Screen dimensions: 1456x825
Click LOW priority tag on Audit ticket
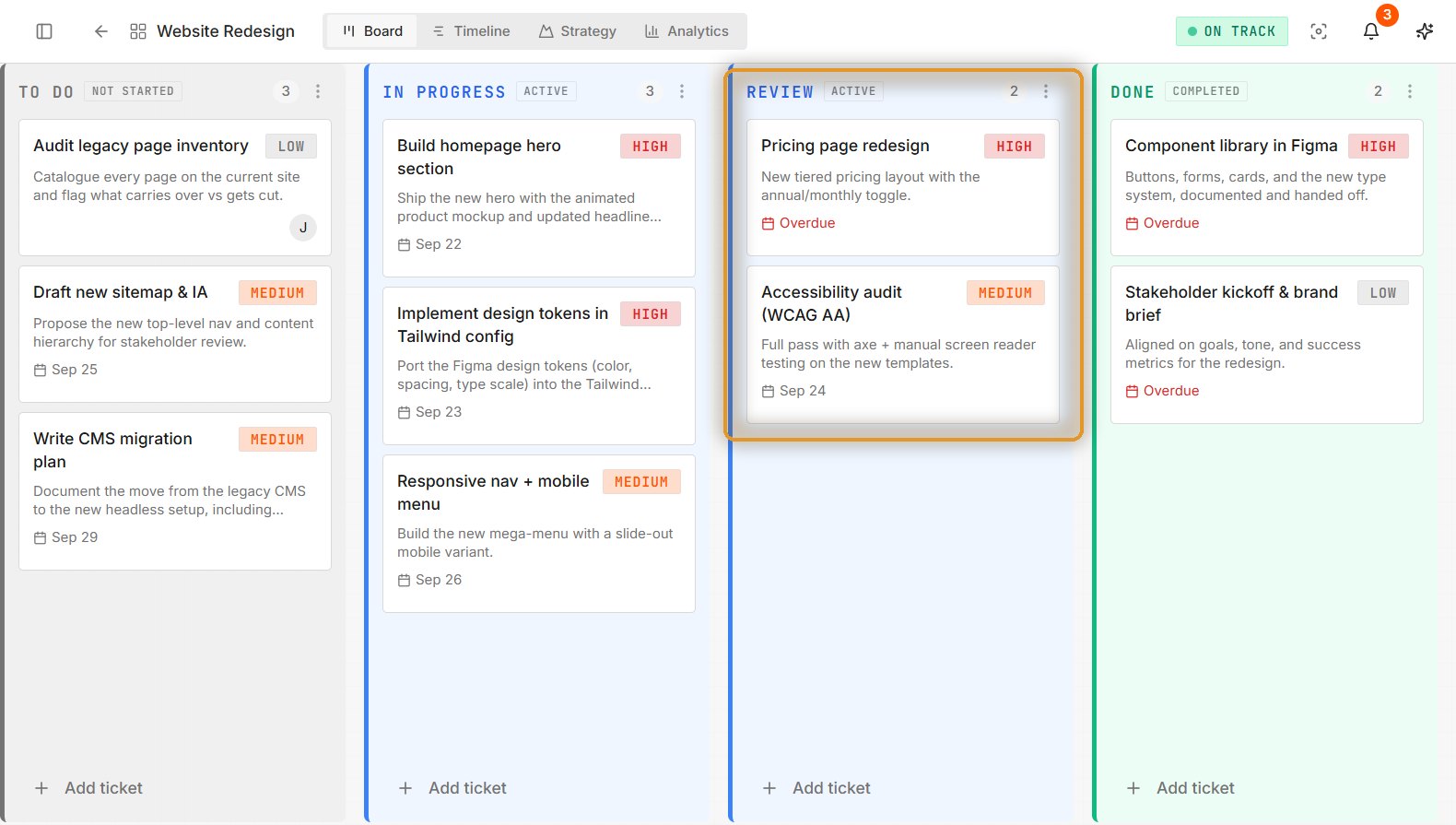coord(291,147)
